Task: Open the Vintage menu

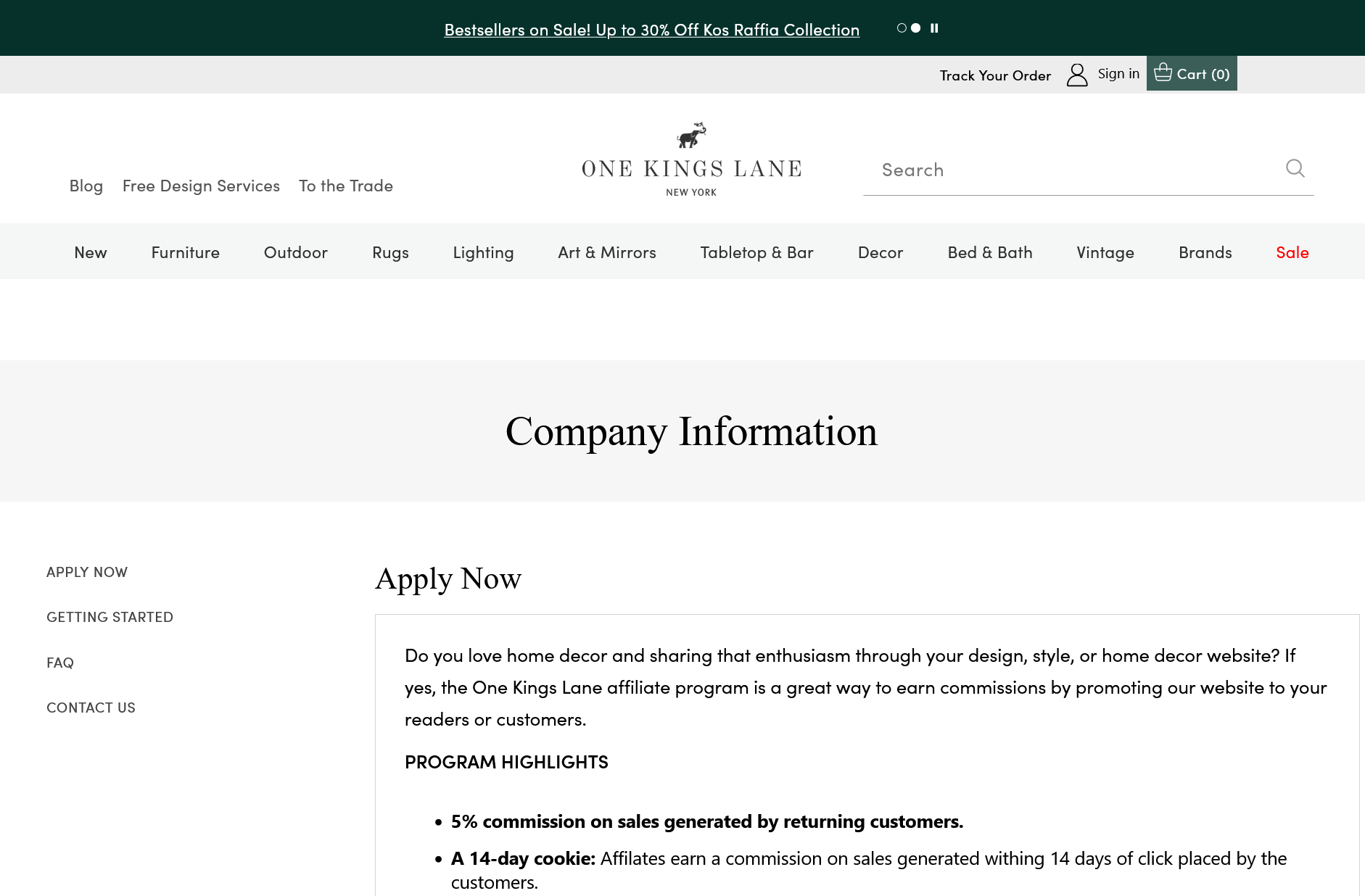Action: coord(1105,252)
